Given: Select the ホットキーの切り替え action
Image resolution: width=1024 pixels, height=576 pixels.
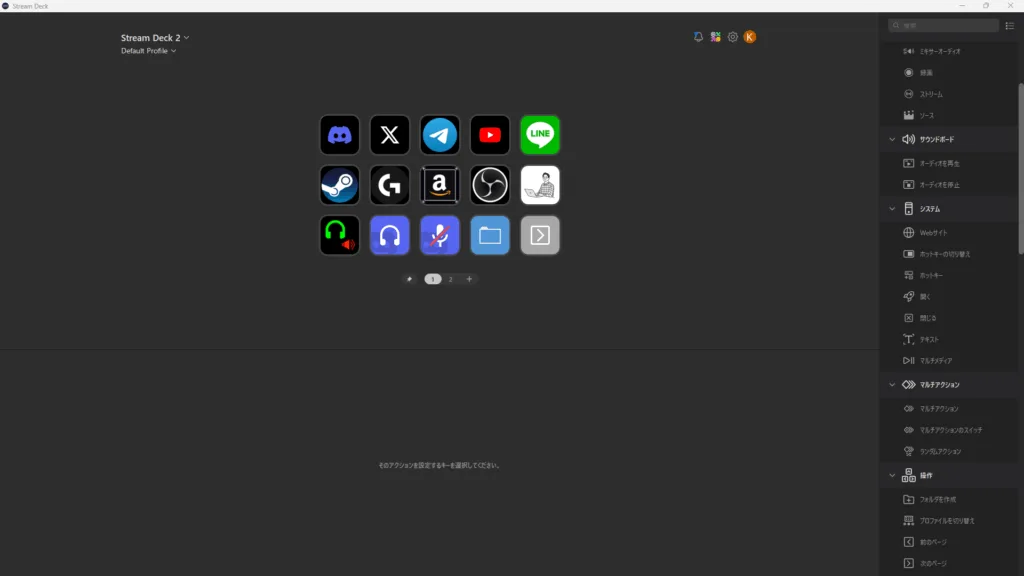Looking at the screenshot, I should click(949, 254).
